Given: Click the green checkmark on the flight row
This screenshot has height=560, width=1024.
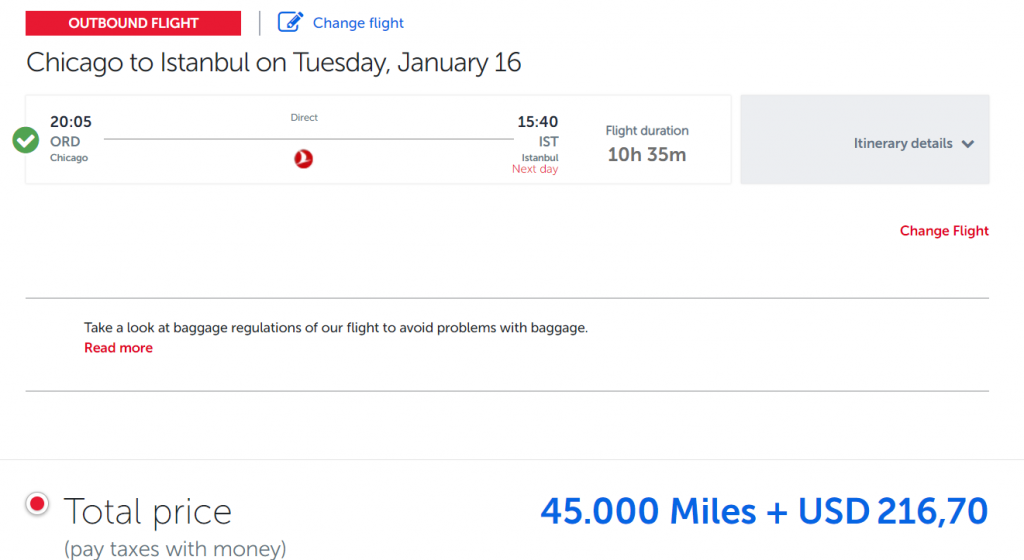Looking at the screenshot, I should 26,140.
